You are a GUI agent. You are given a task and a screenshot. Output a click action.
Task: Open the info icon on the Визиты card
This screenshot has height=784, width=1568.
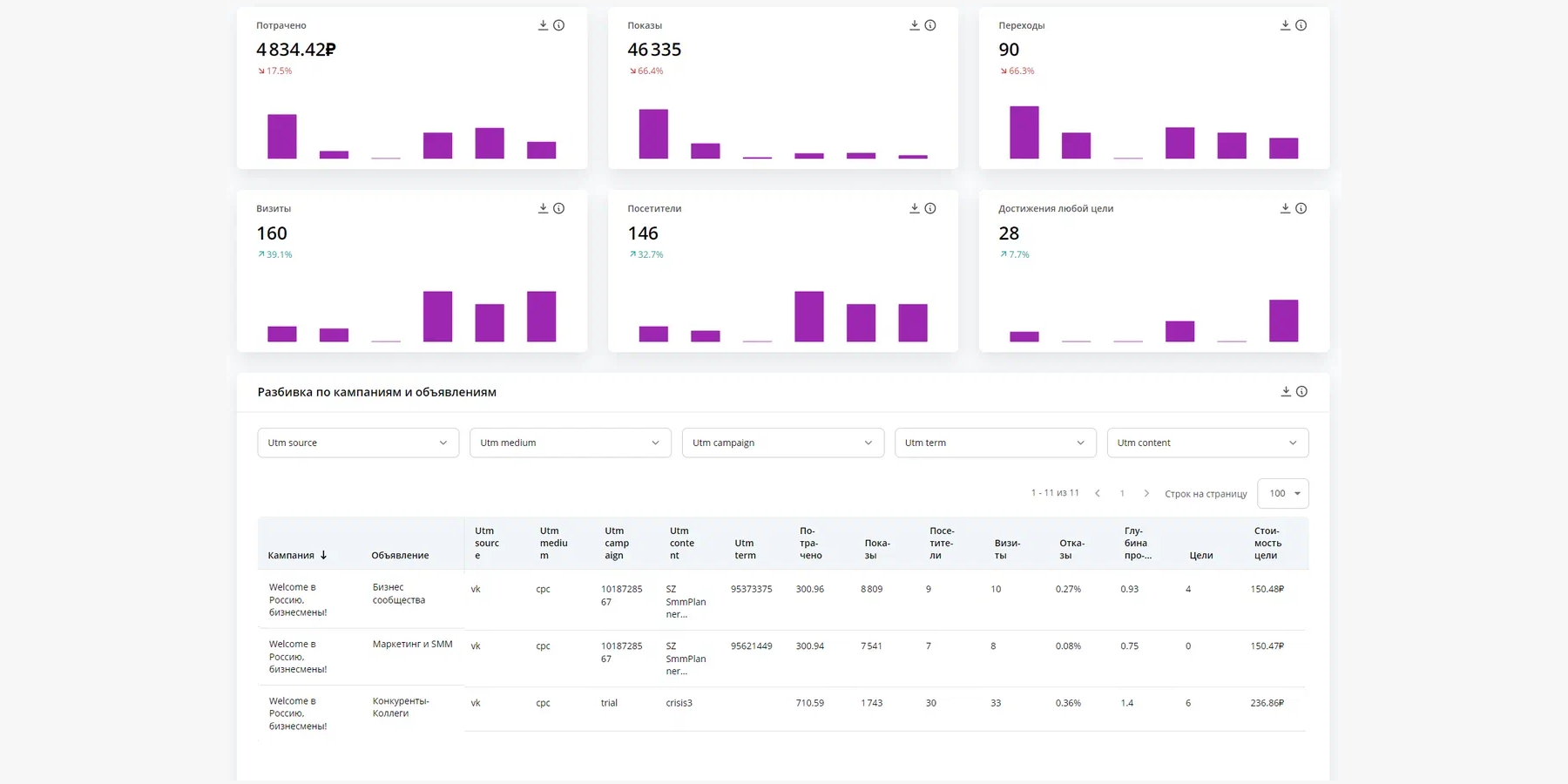pos(558,208)
